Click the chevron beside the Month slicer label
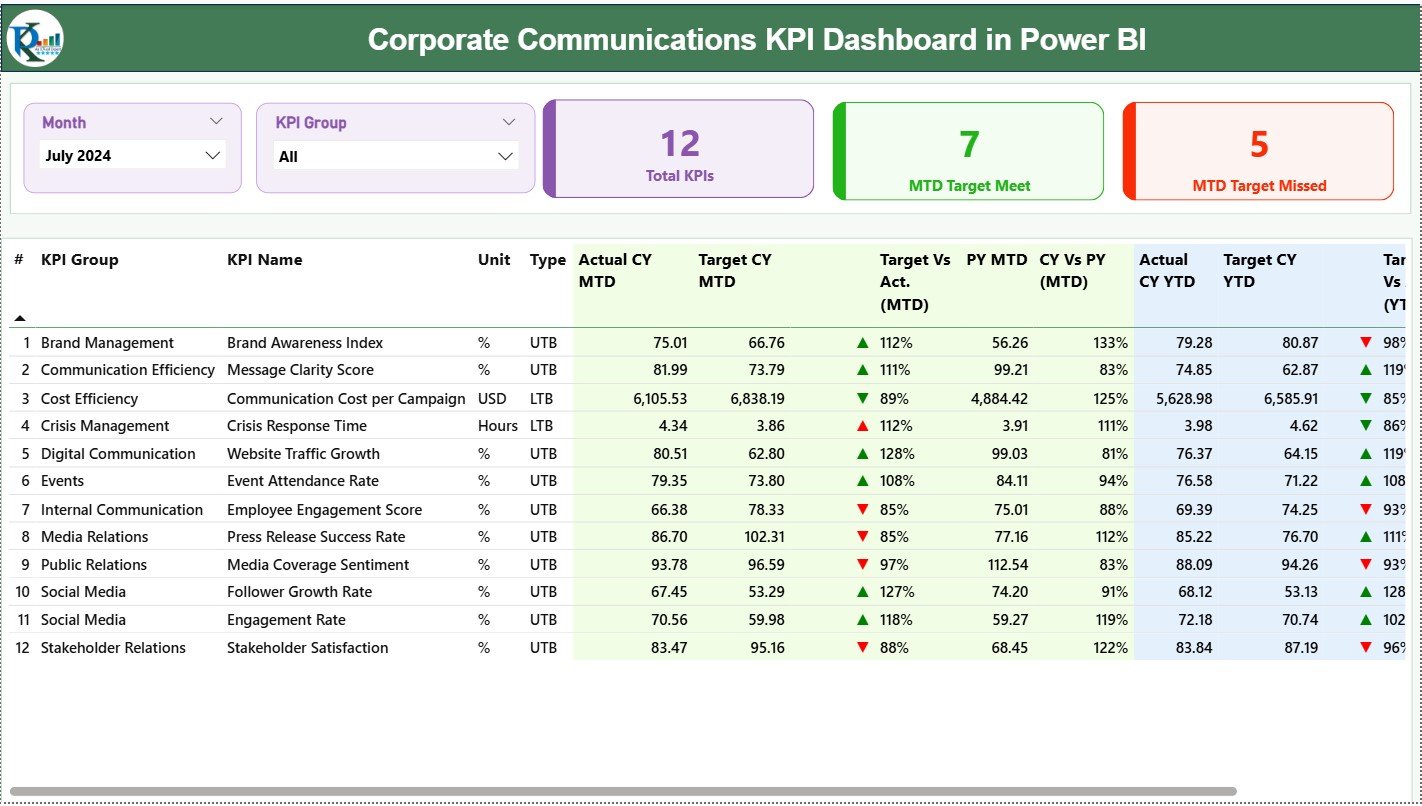The height and width of the screenshot is (806, 1422). tap(219, 121)
